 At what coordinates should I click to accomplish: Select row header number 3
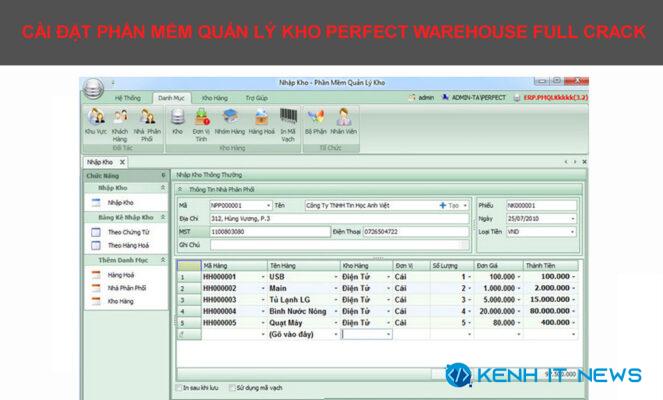(x=189, y=300)
